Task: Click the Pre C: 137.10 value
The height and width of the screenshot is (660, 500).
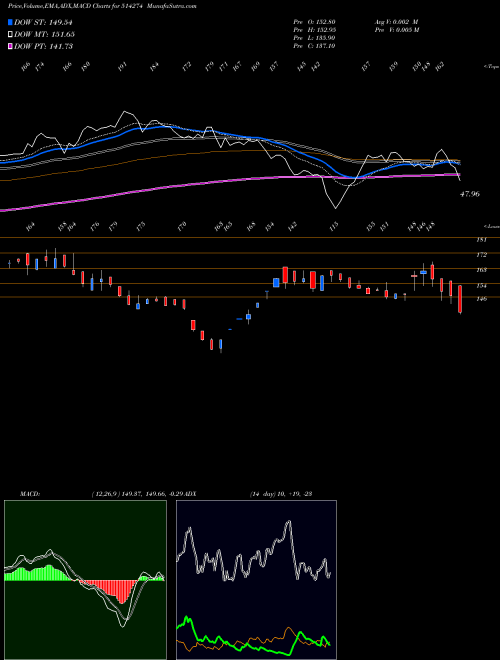Action: tap(314, 46)
